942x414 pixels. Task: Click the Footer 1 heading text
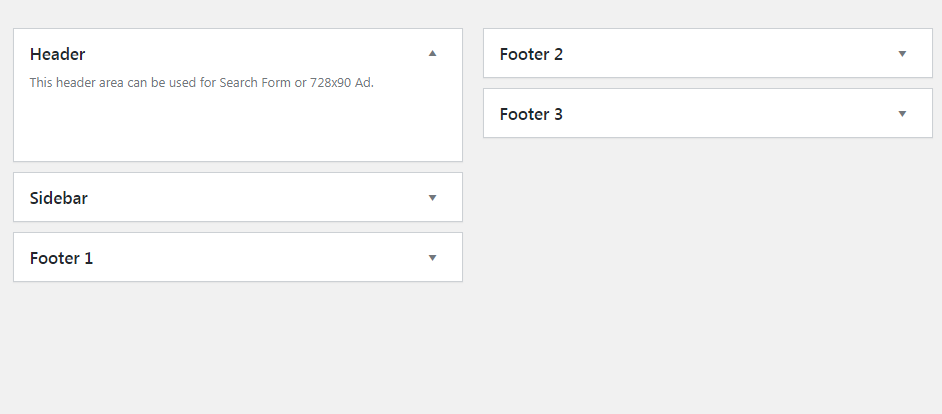click(x=62, y=258)
